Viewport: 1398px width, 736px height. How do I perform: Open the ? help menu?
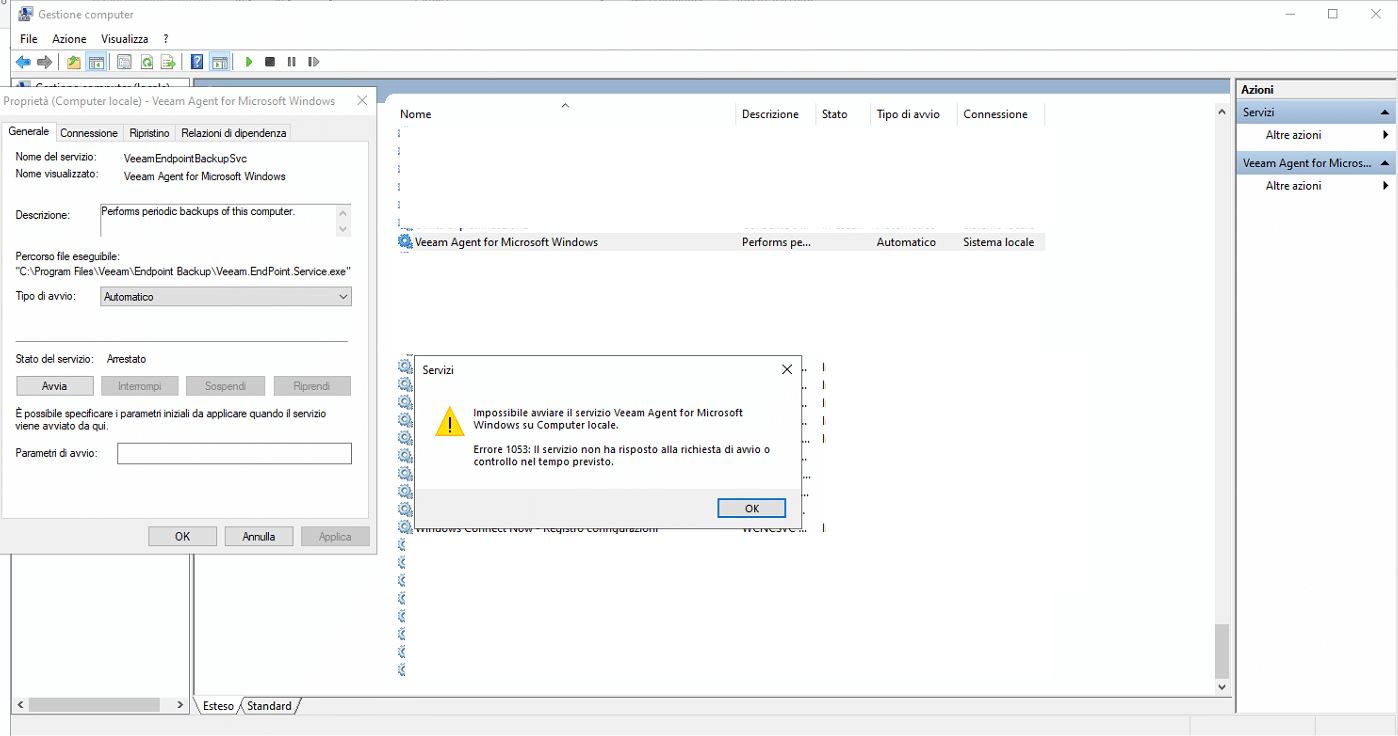166,39
